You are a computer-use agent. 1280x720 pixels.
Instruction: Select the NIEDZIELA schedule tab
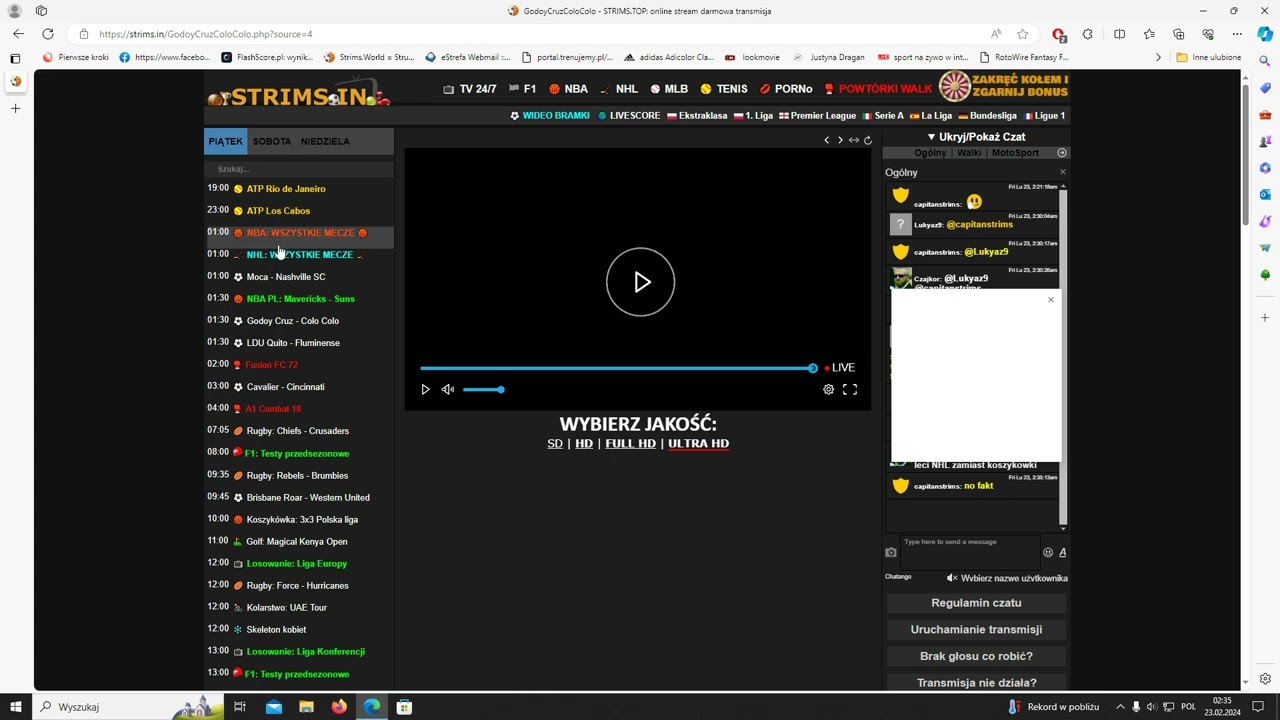coord(325,141)
